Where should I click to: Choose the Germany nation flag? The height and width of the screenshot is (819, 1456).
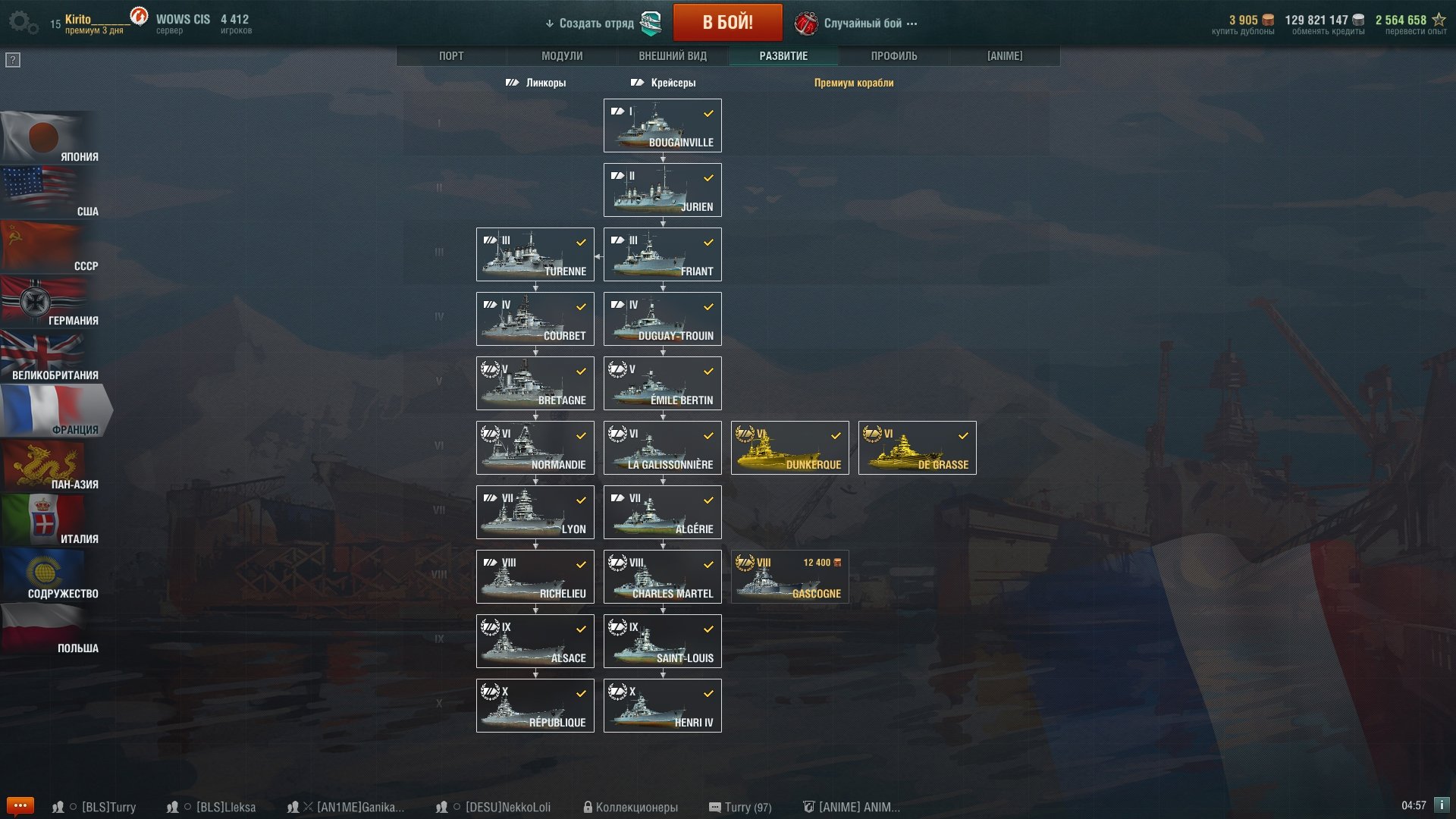pos(50,302)
